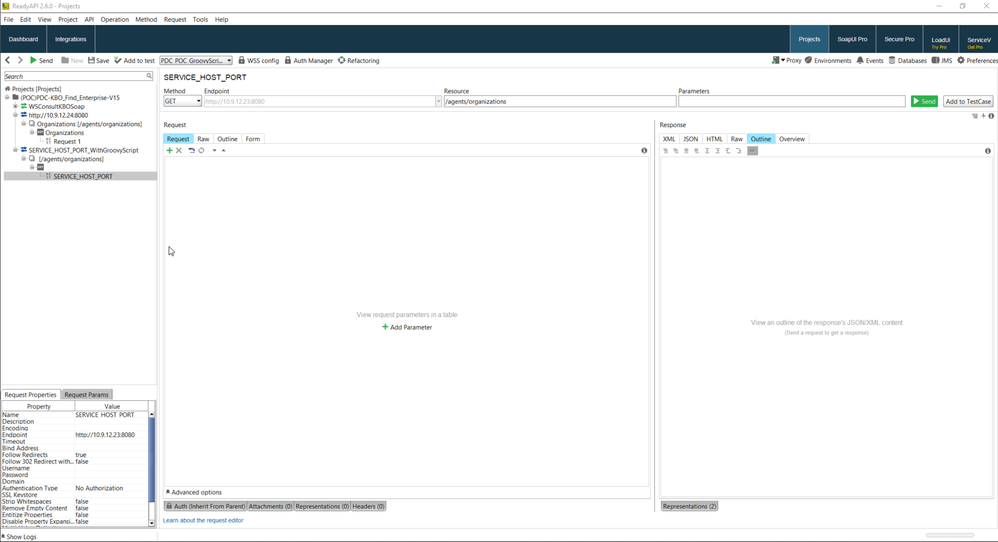Open the Method GET dropdown
The height and width of the screenshot is (542, 998).
(182, 101)
